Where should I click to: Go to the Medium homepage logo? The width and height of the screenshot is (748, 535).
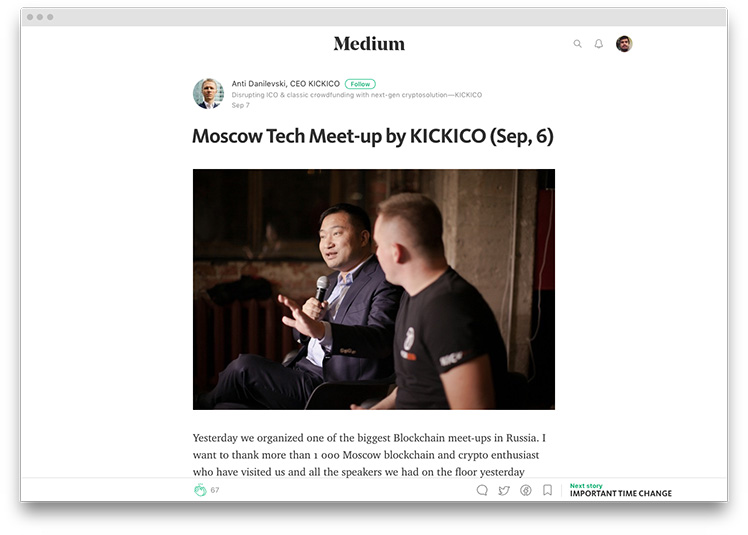tap(369, 44)
